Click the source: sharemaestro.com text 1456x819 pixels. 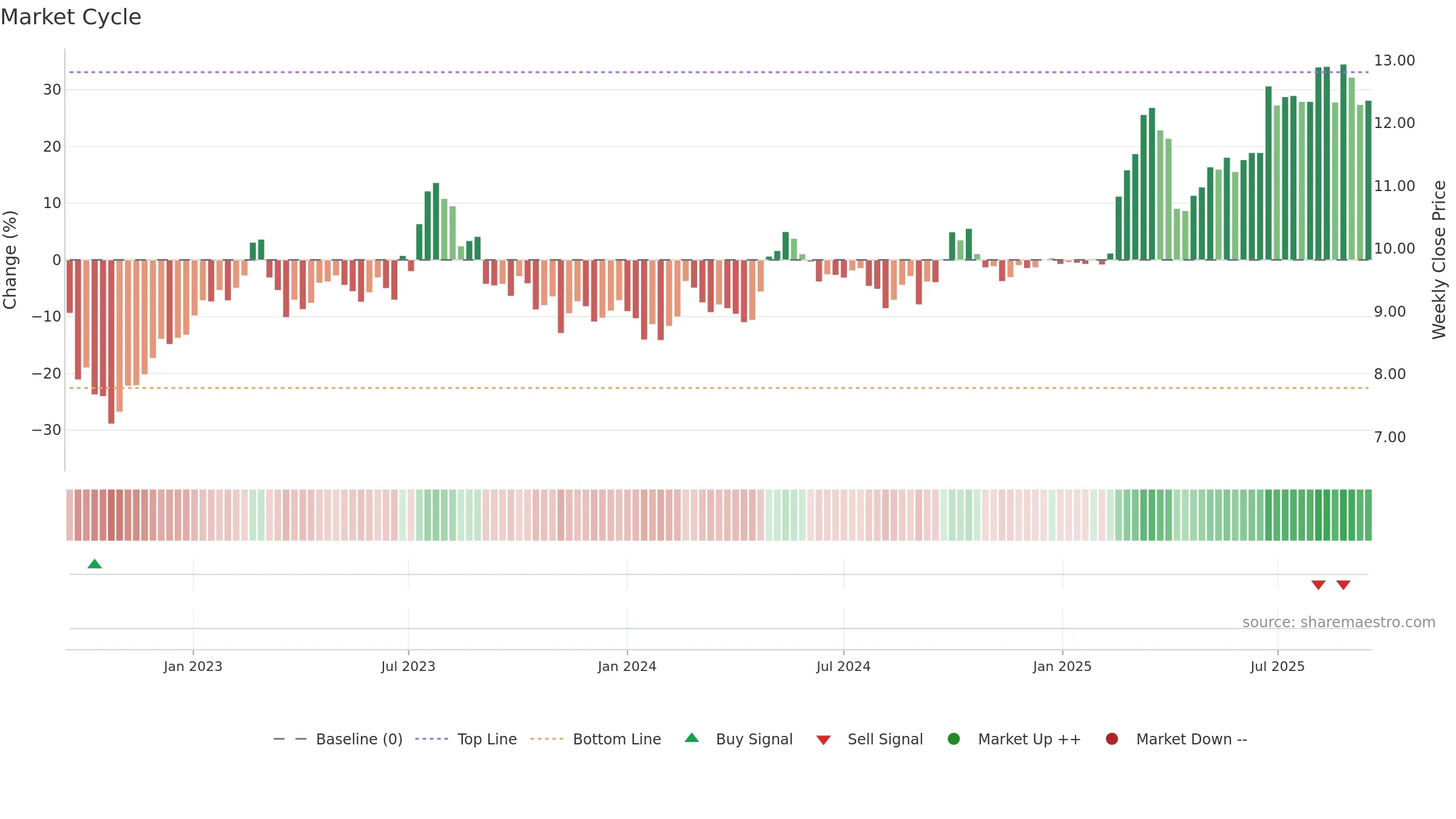tap(1339, 622)
